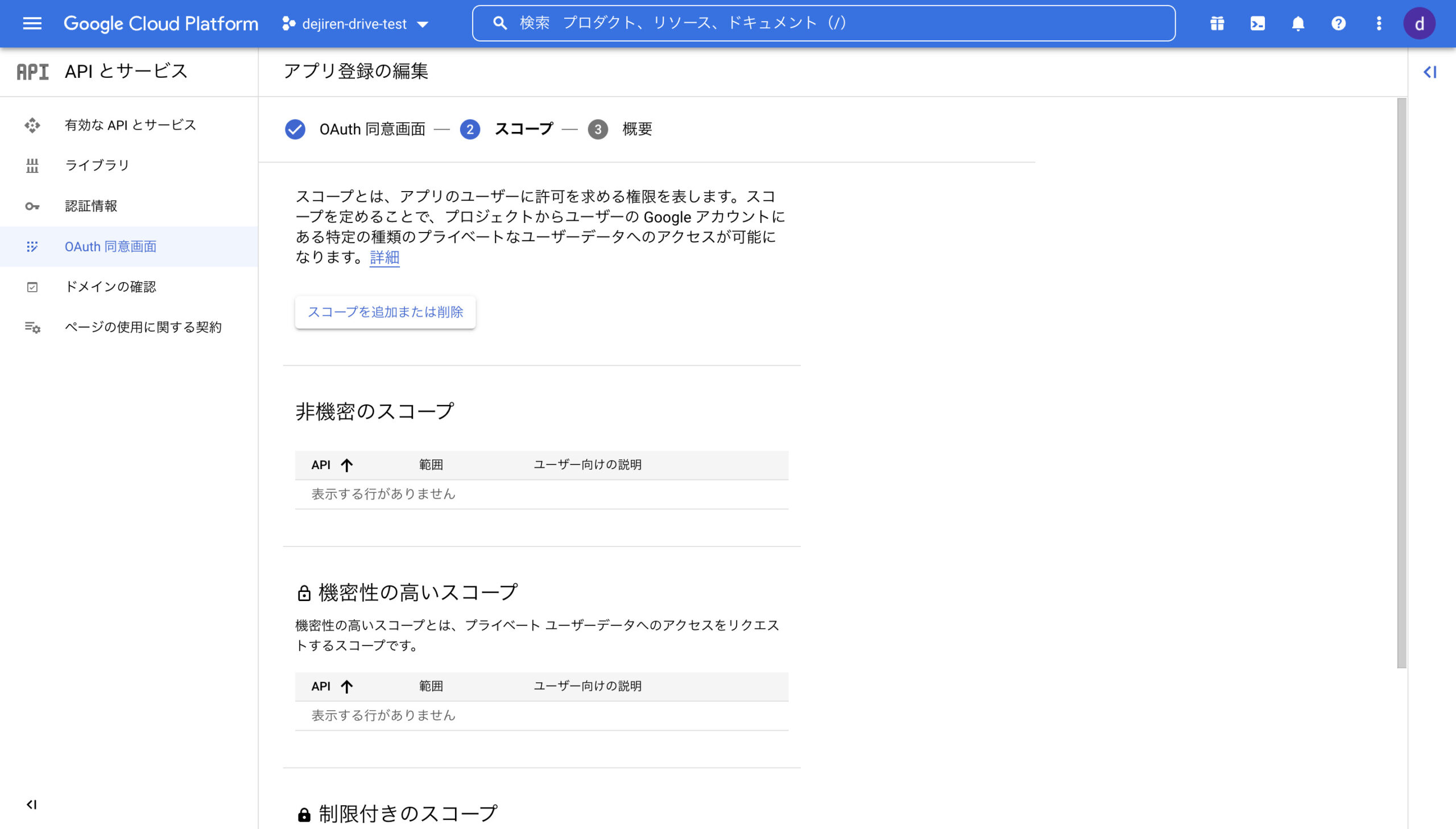
Task: Click the OAuth consent screen dots icon
Action: click(32, 247)
